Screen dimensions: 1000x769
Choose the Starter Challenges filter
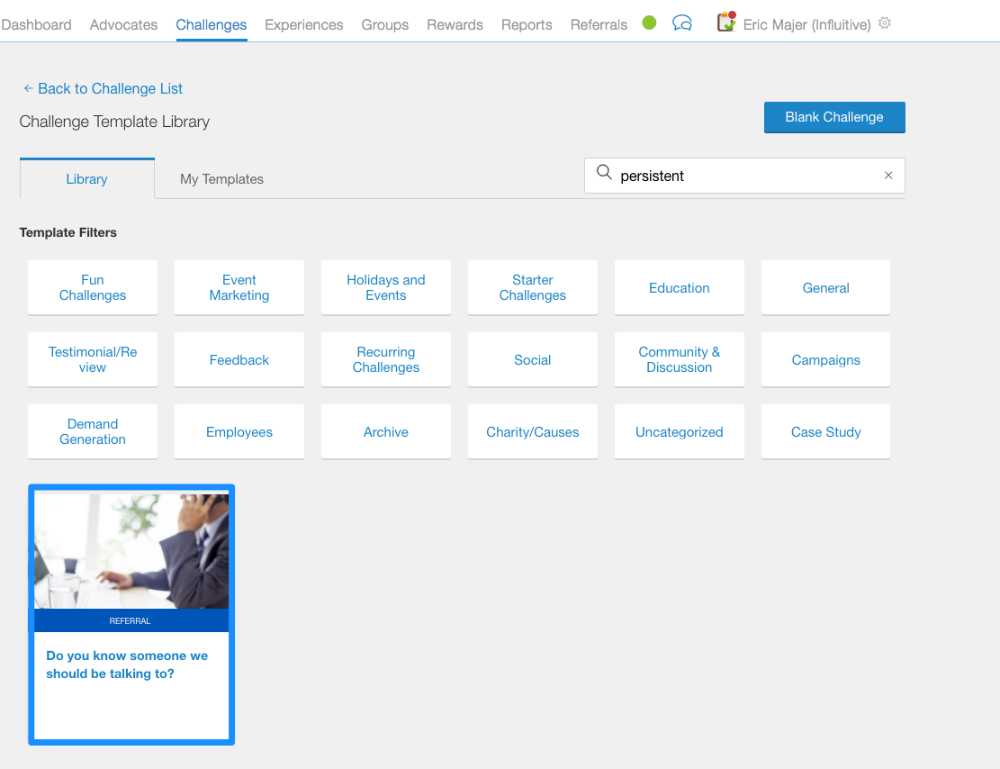533,288
